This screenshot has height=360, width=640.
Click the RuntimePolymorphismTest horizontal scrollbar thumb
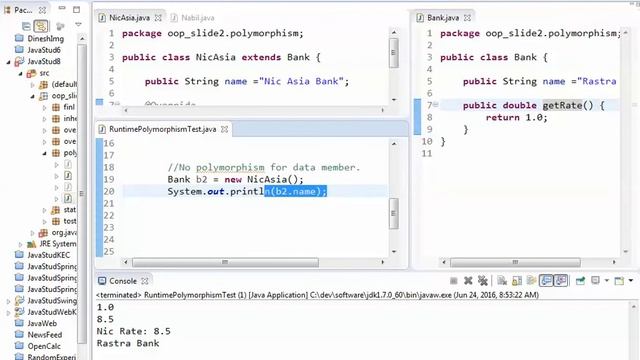pyautogui.click(x=225, y=262)
